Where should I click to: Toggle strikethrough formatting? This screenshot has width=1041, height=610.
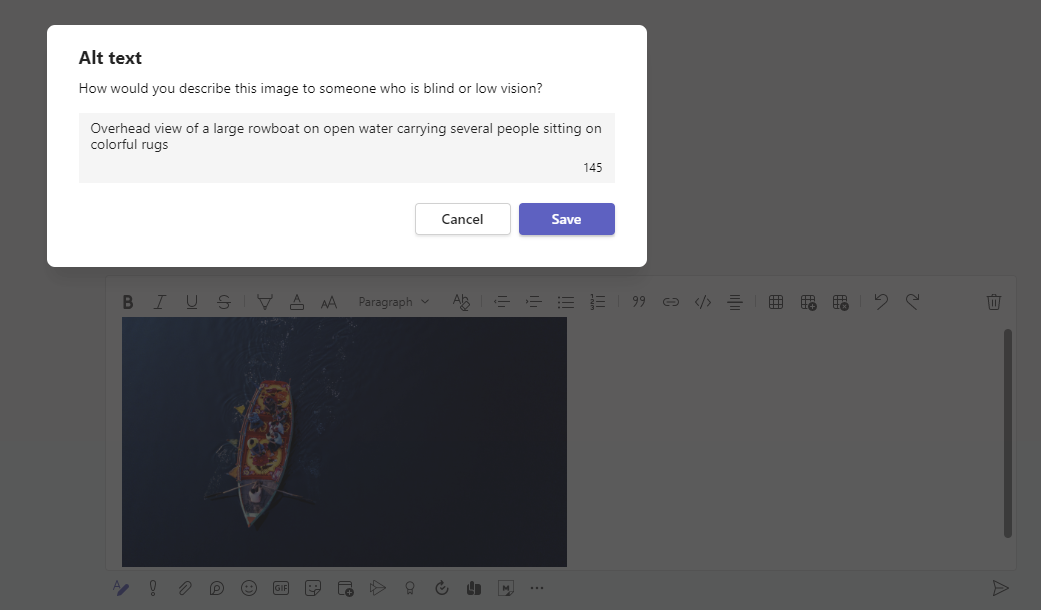click(x=224, y=301)
